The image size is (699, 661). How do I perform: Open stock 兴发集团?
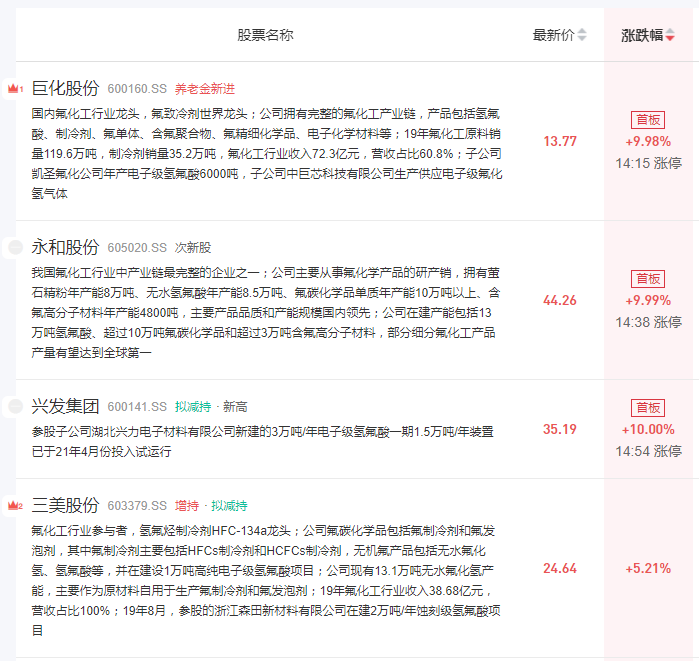[65, 406]
